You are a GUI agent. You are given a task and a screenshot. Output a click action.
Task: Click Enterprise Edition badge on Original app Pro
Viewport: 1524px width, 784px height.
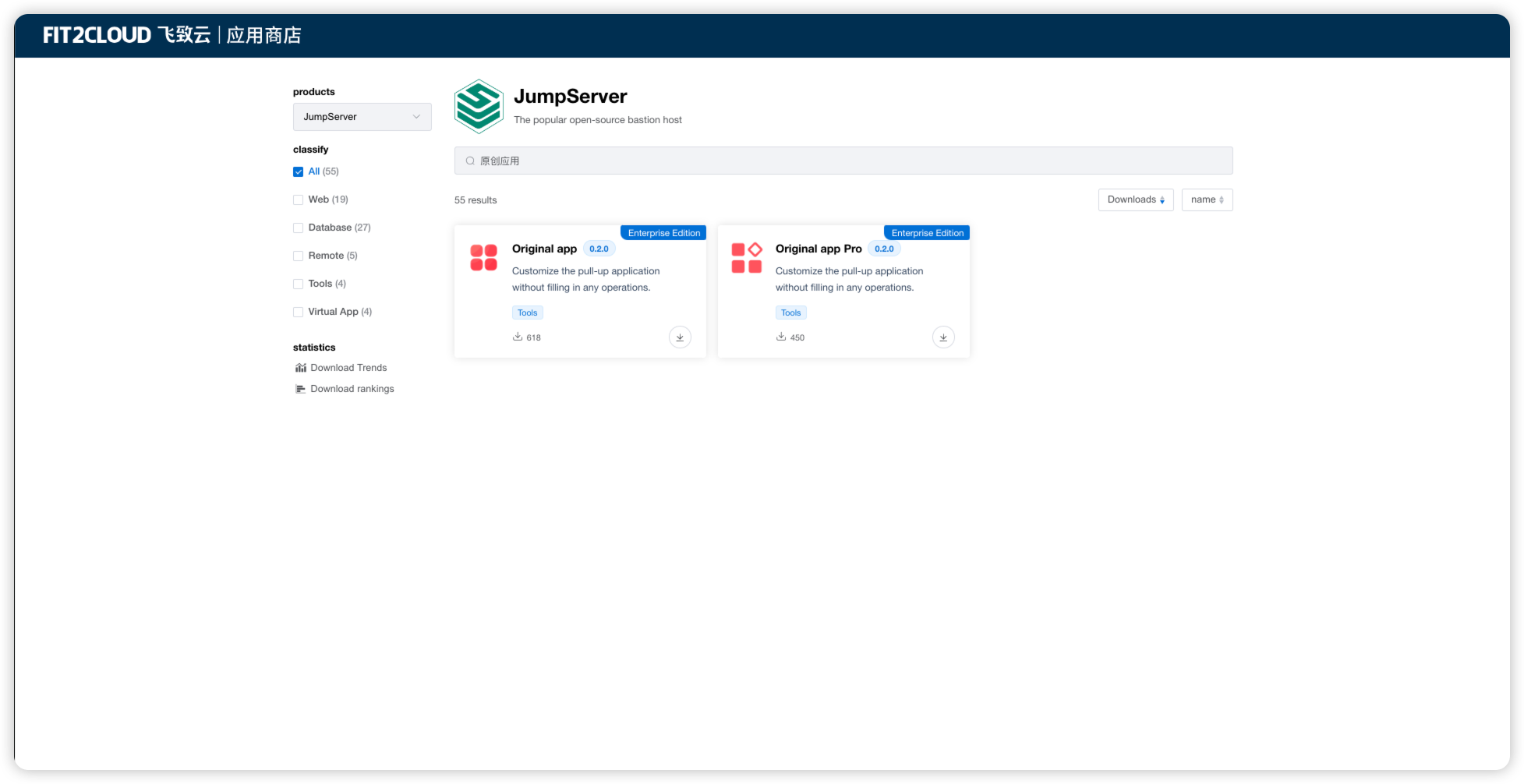click(927, 233)
